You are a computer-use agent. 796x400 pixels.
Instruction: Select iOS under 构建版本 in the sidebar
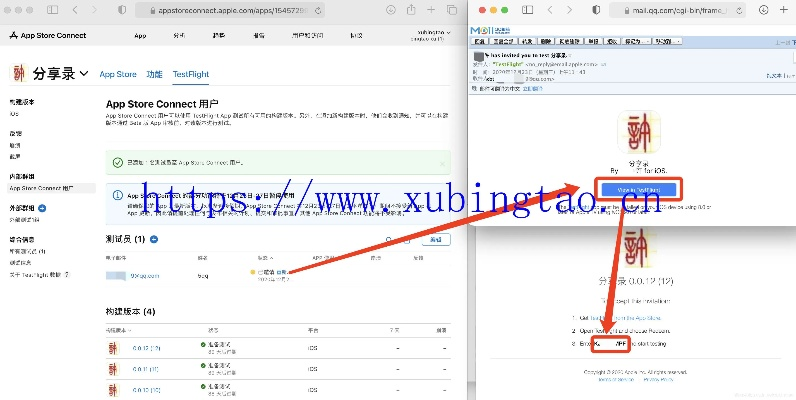14,114
